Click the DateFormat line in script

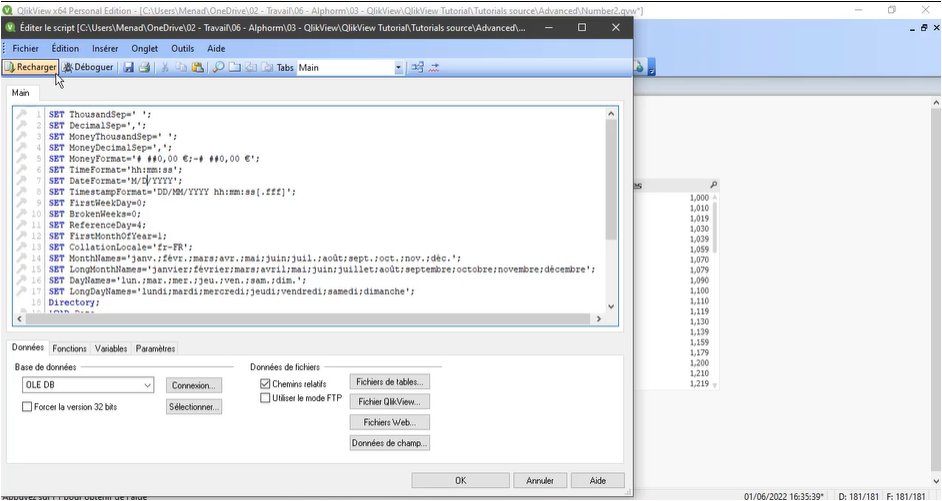click(x=115, y=181)
